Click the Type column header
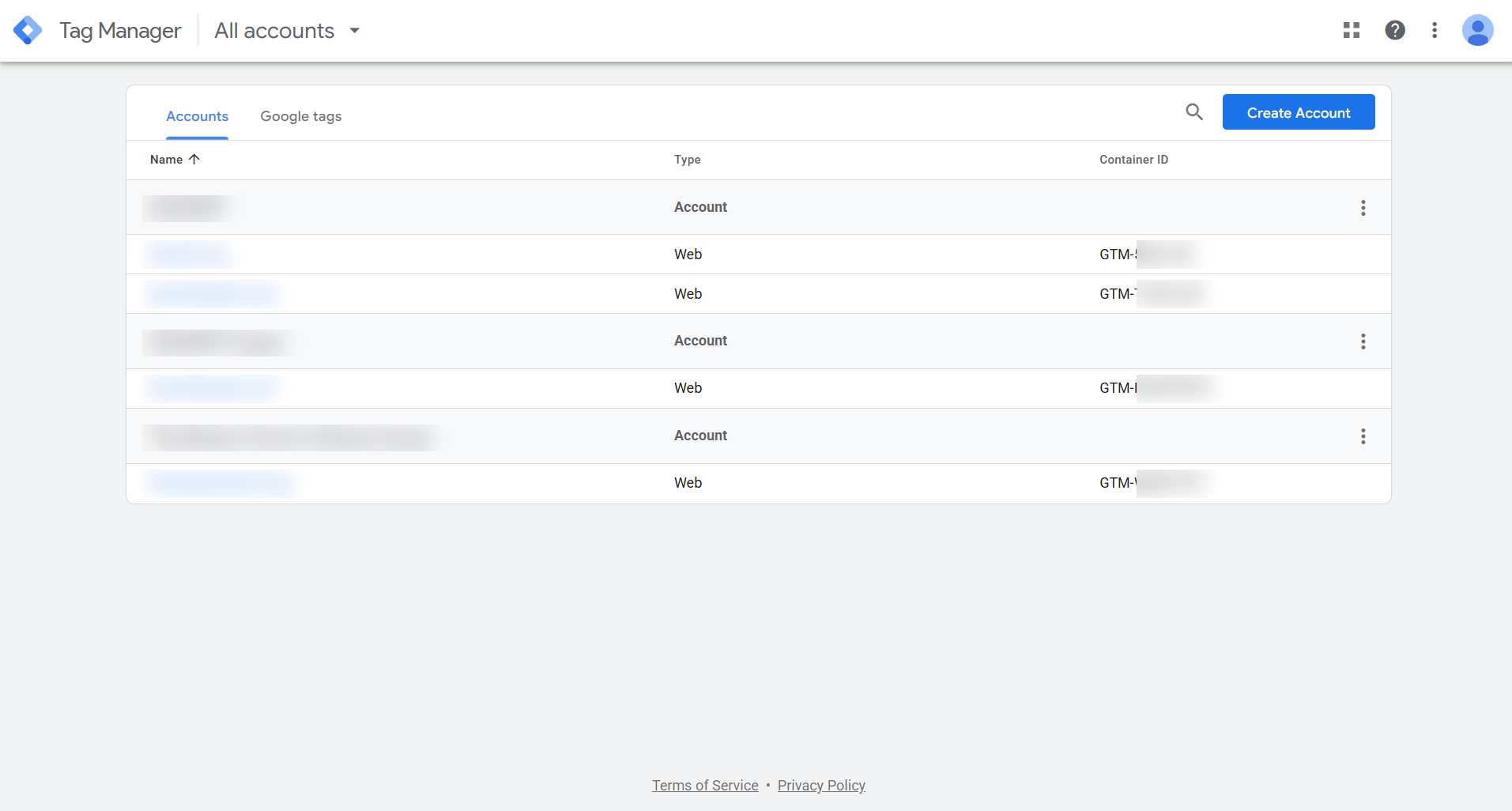Screen dimensions: 1512x811 [x=688, y=160]
